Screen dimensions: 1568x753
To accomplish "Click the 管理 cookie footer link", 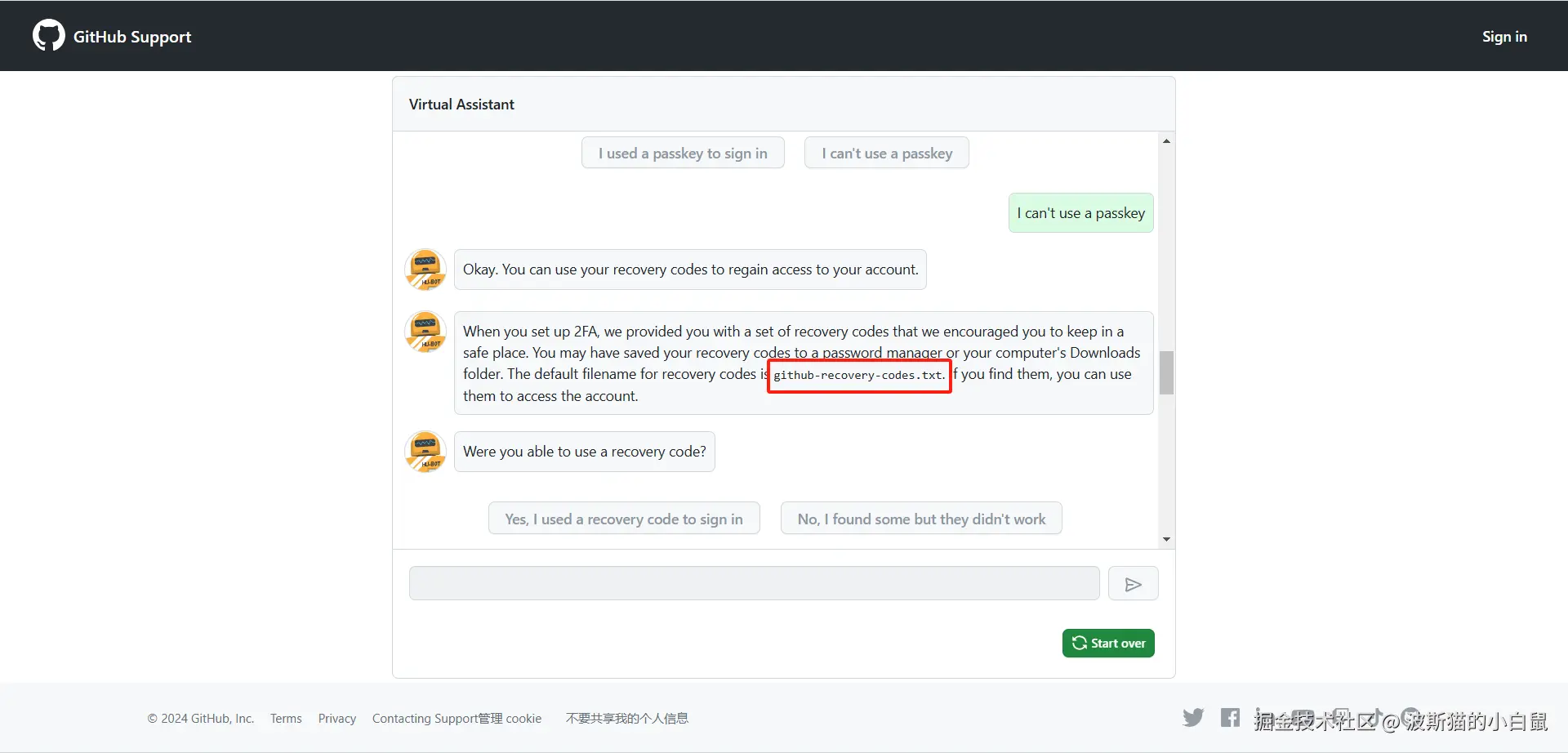I will pos(510,719).
